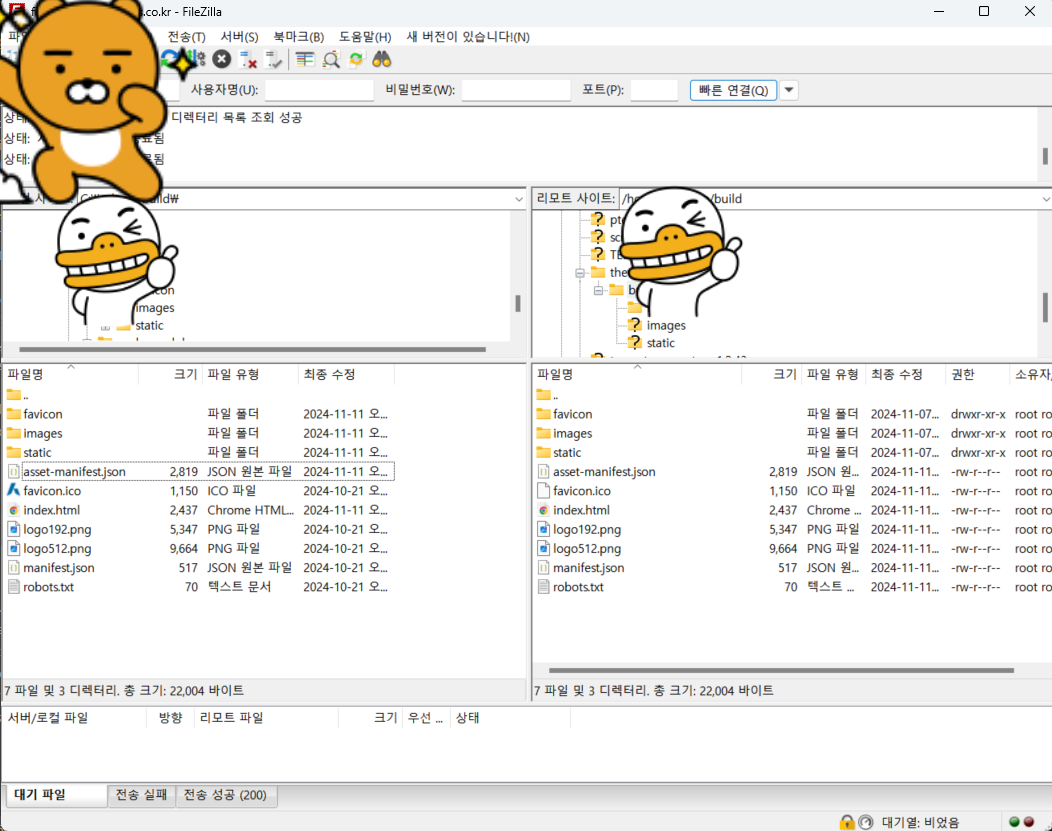1052x831 pixels.
Task: Click local logo512.png file icon
Action: coord(13,549)
